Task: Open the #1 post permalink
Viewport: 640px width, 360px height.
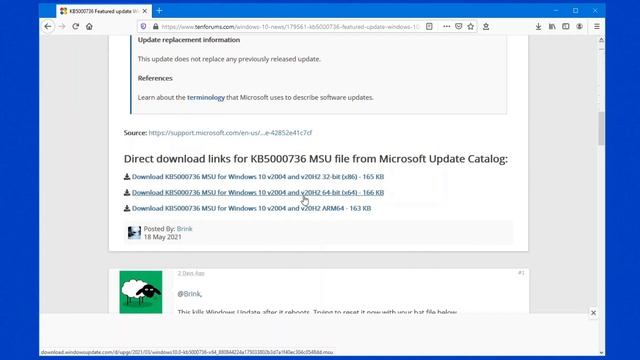Action: click(x=521, y=273)
